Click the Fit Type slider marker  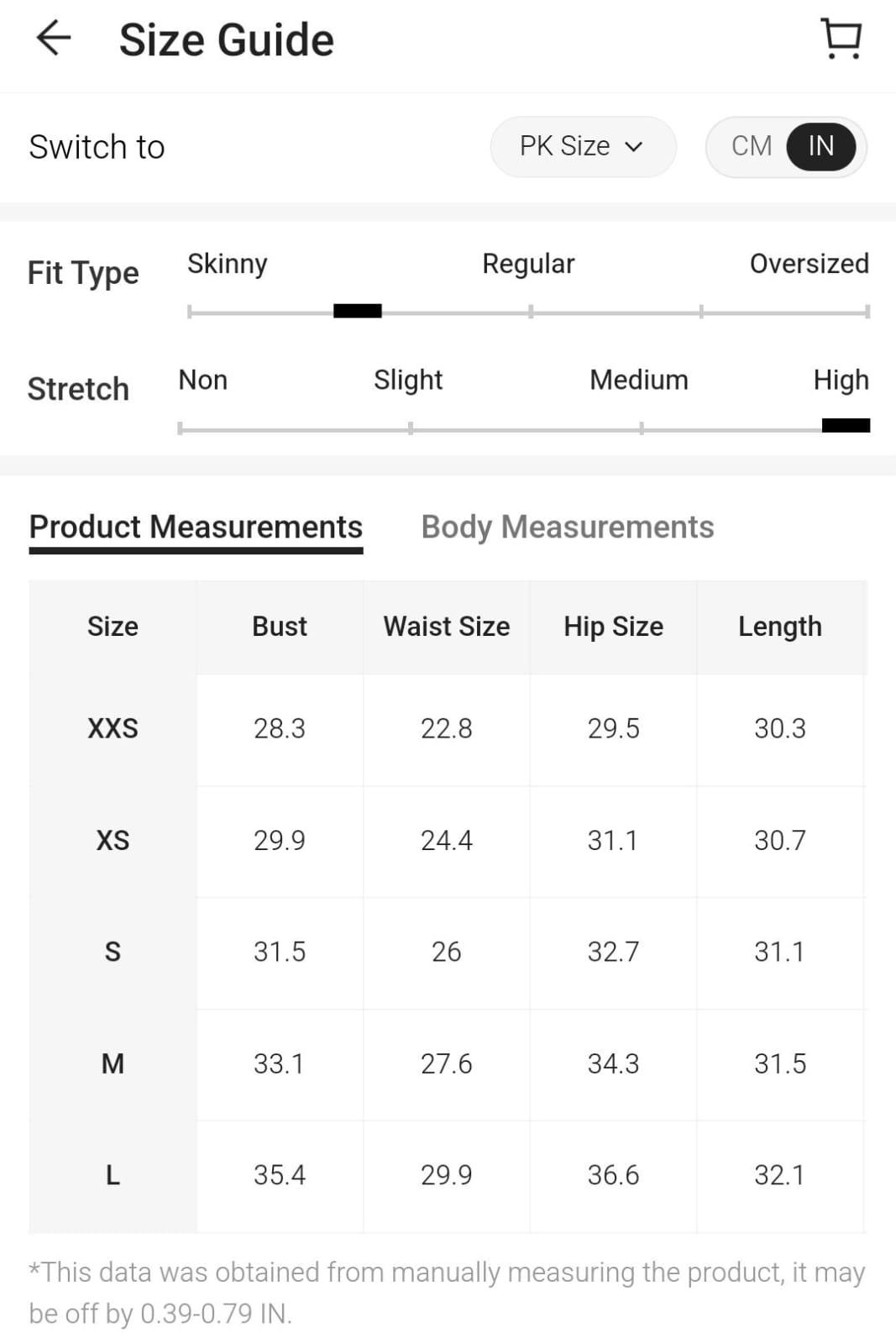358,312
